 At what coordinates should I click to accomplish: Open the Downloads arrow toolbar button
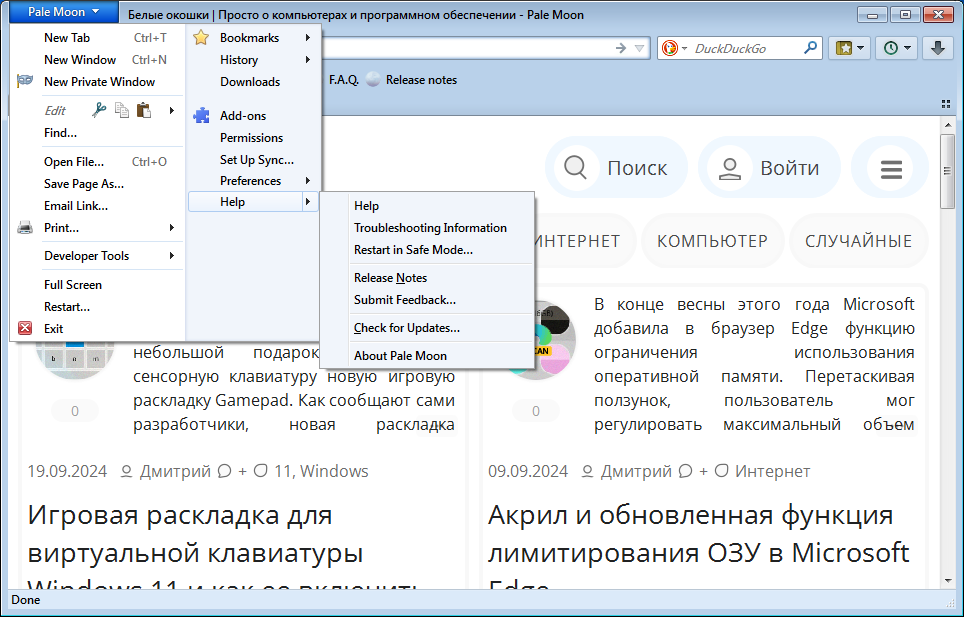[938, 48]
